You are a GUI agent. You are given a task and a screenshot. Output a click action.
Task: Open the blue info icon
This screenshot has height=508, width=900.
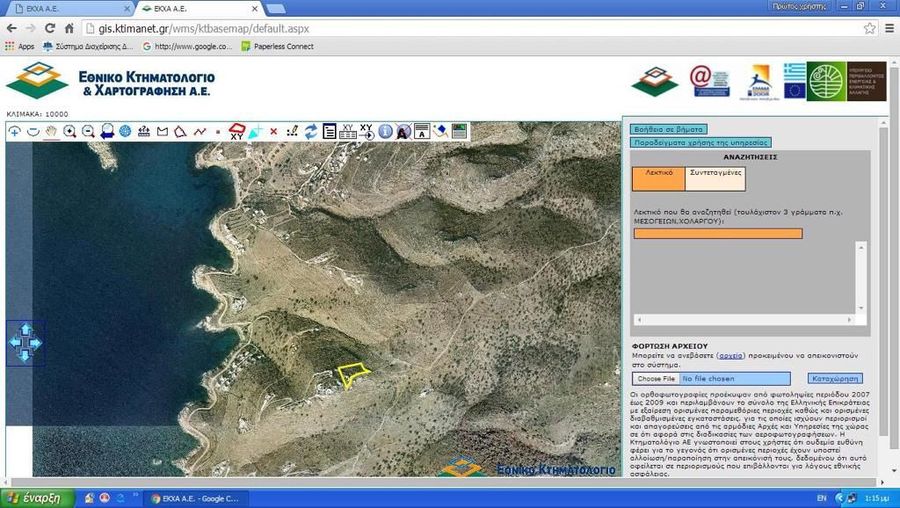(385, 131)
